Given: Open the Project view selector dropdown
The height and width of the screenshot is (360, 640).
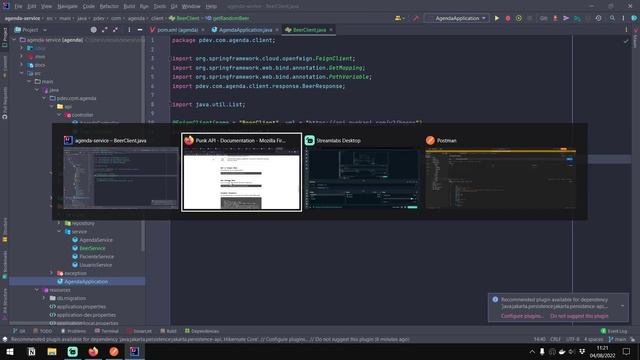Looking at the screenshot, I should pyautogui.click(x=31, y=30).
